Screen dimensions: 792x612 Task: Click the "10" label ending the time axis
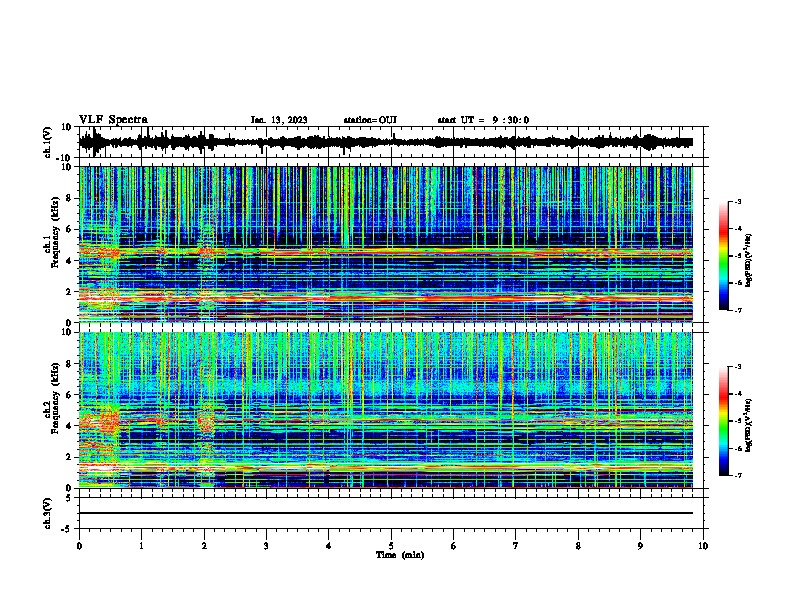point(703,546)
